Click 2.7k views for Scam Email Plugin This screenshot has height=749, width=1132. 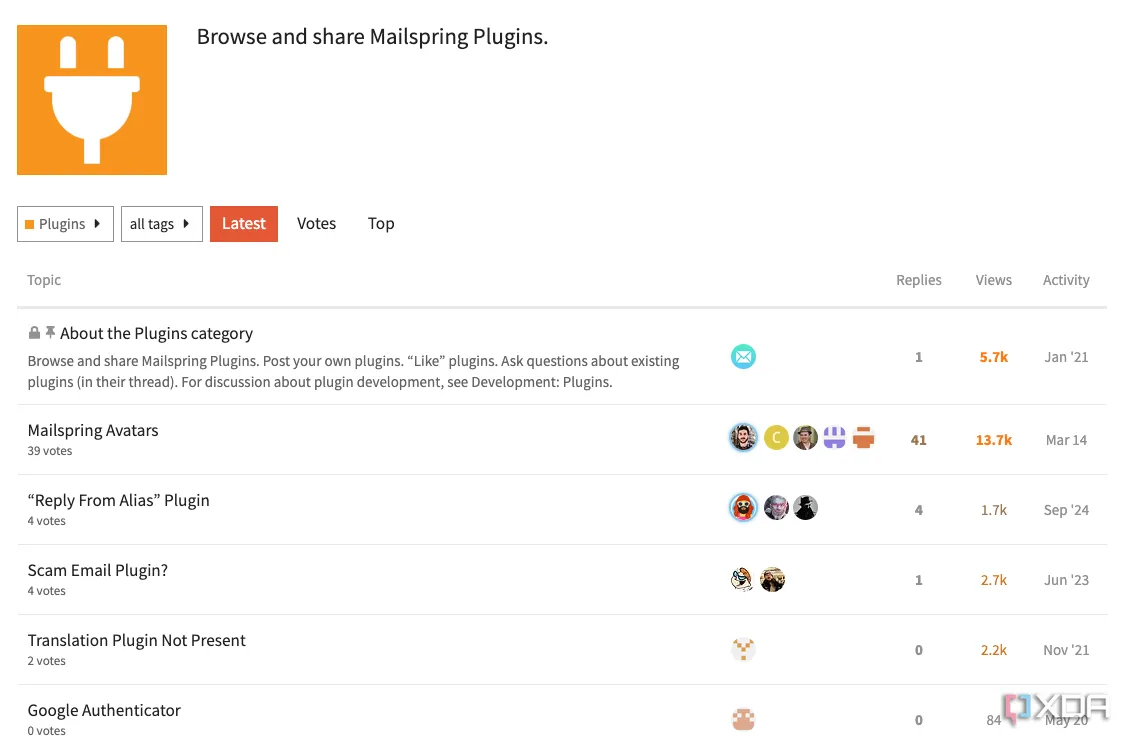tap(993, 580)
